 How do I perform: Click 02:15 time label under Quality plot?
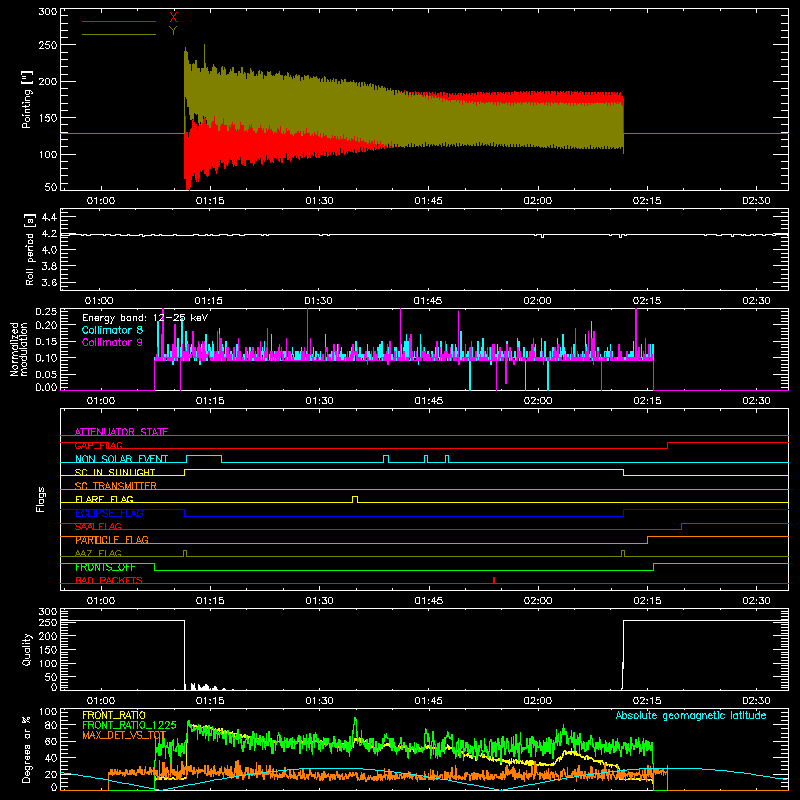click(647, 701)
